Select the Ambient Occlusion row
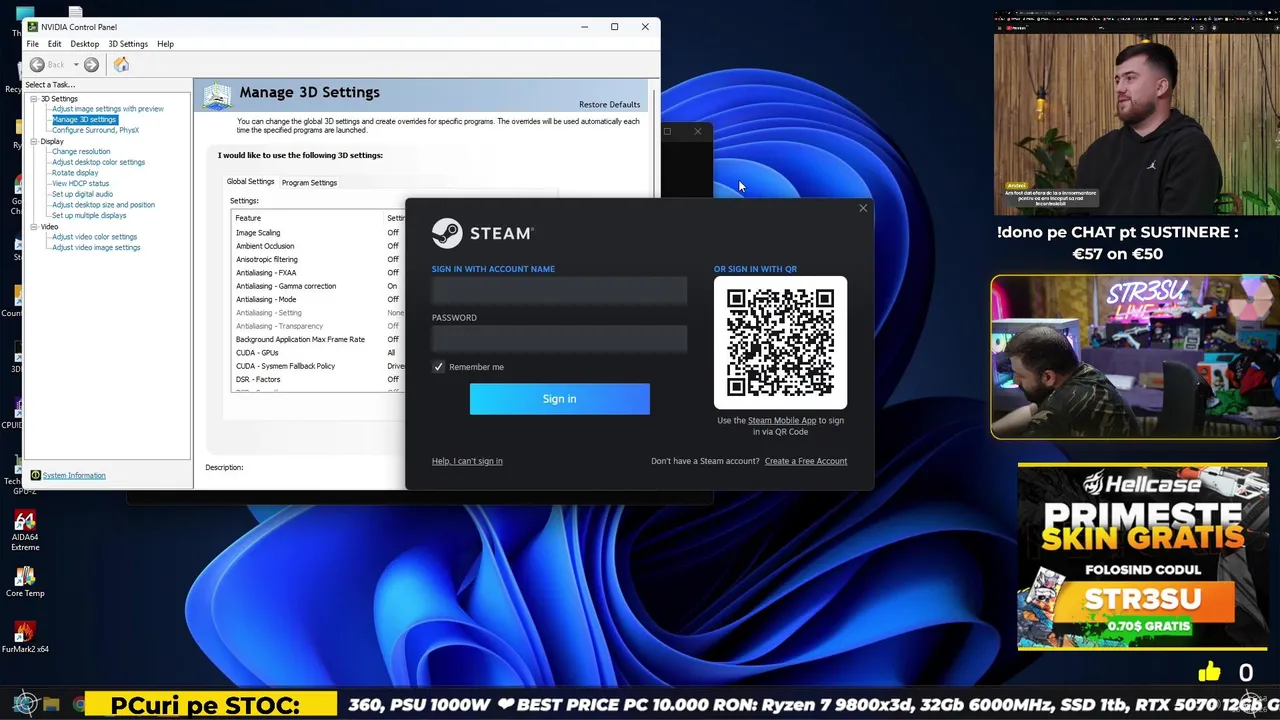 [319, 246]
